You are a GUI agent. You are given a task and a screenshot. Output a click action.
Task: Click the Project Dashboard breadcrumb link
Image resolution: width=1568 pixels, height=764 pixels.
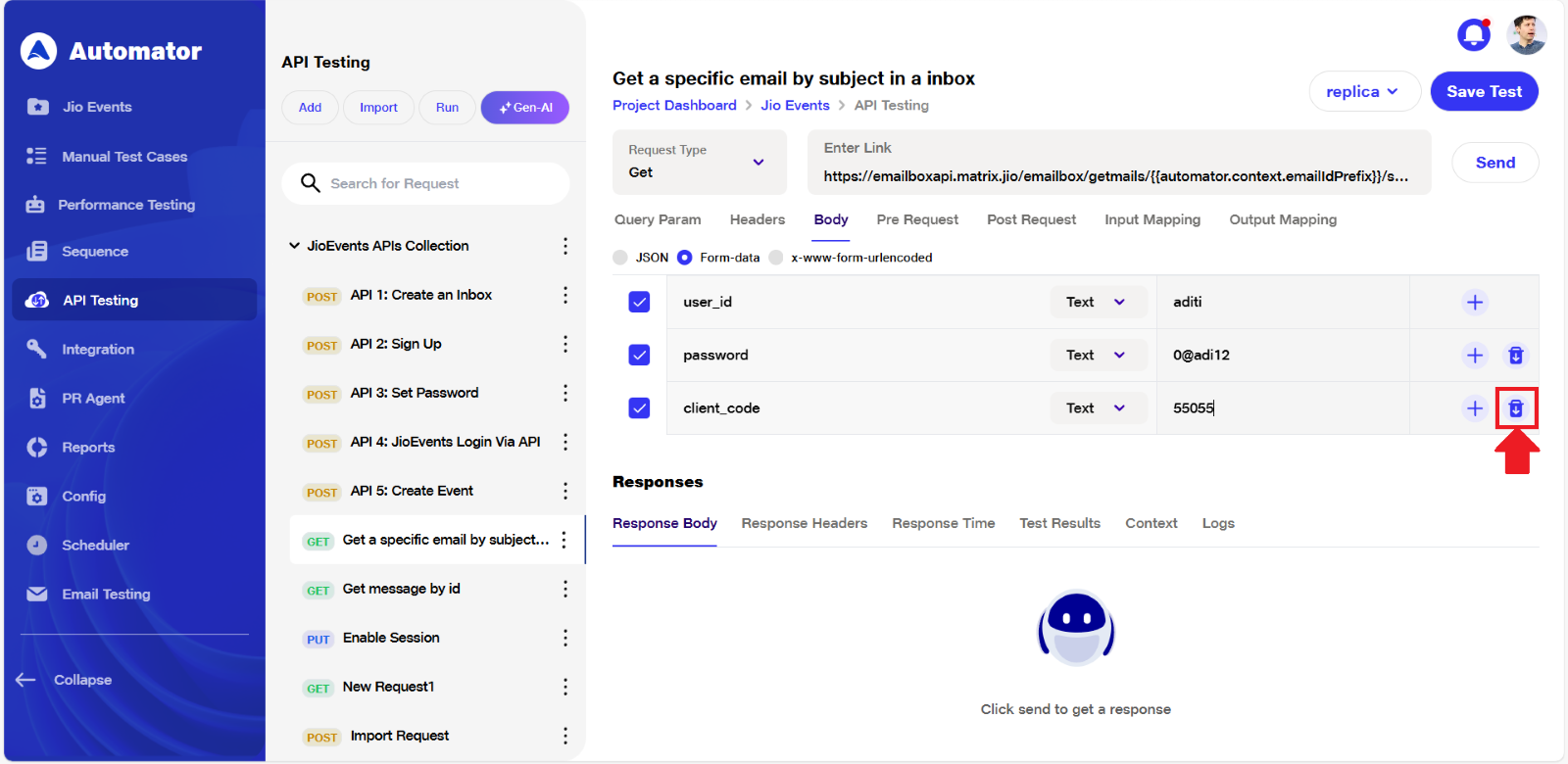coord(674,106)
